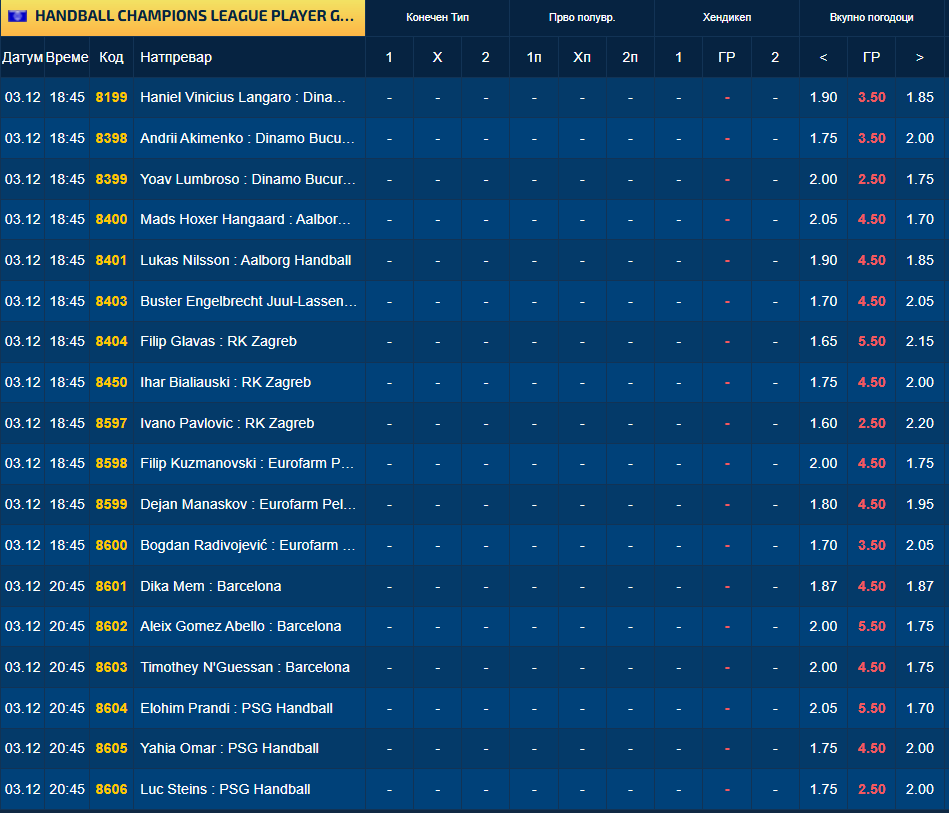Choose over odds 2.20 for Ivano Pavlovic
The image size is (949, 813).
(x=919, y=423)
